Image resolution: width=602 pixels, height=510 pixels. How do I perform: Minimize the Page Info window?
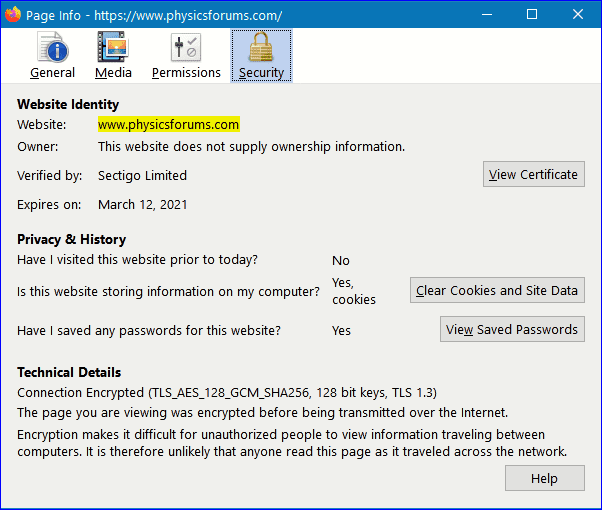(x=485, y=14)
